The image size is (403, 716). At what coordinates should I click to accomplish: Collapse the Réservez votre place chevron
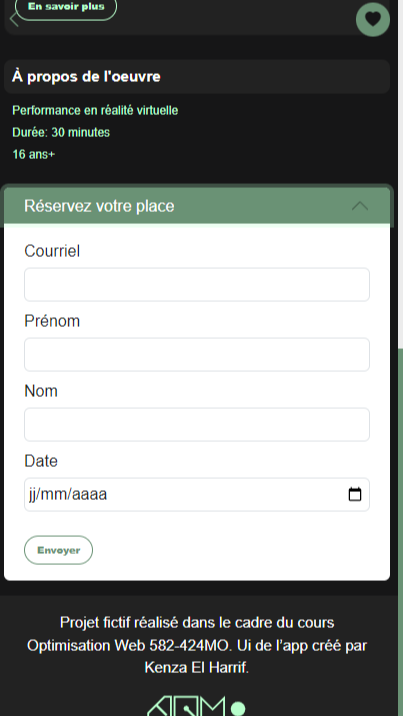[x=360, y=206]
